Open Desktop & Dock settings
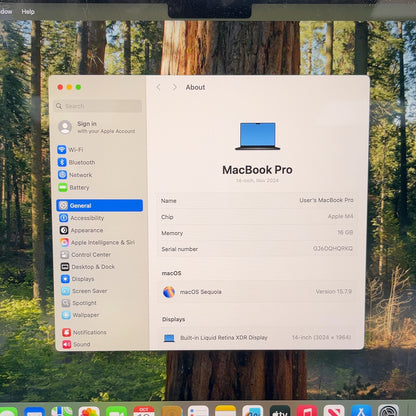Screen dimensions: 416x416 [x=88, y=267]
